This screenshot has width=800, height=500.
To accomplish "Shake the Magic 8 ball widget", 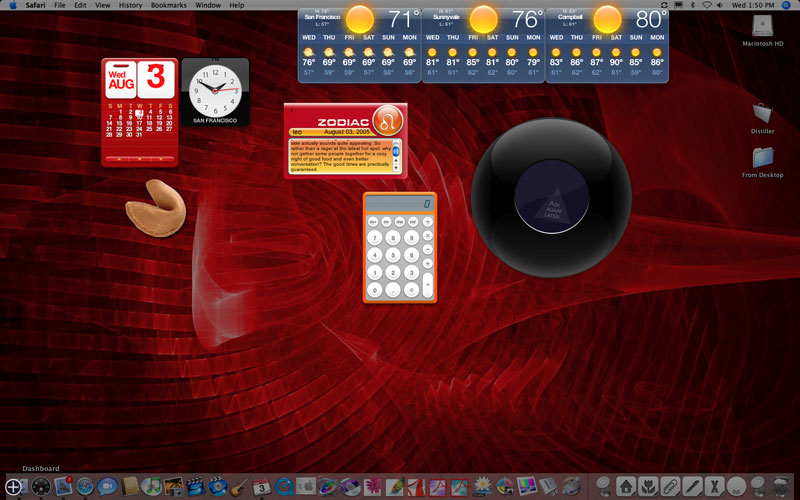I will point(551,198).
